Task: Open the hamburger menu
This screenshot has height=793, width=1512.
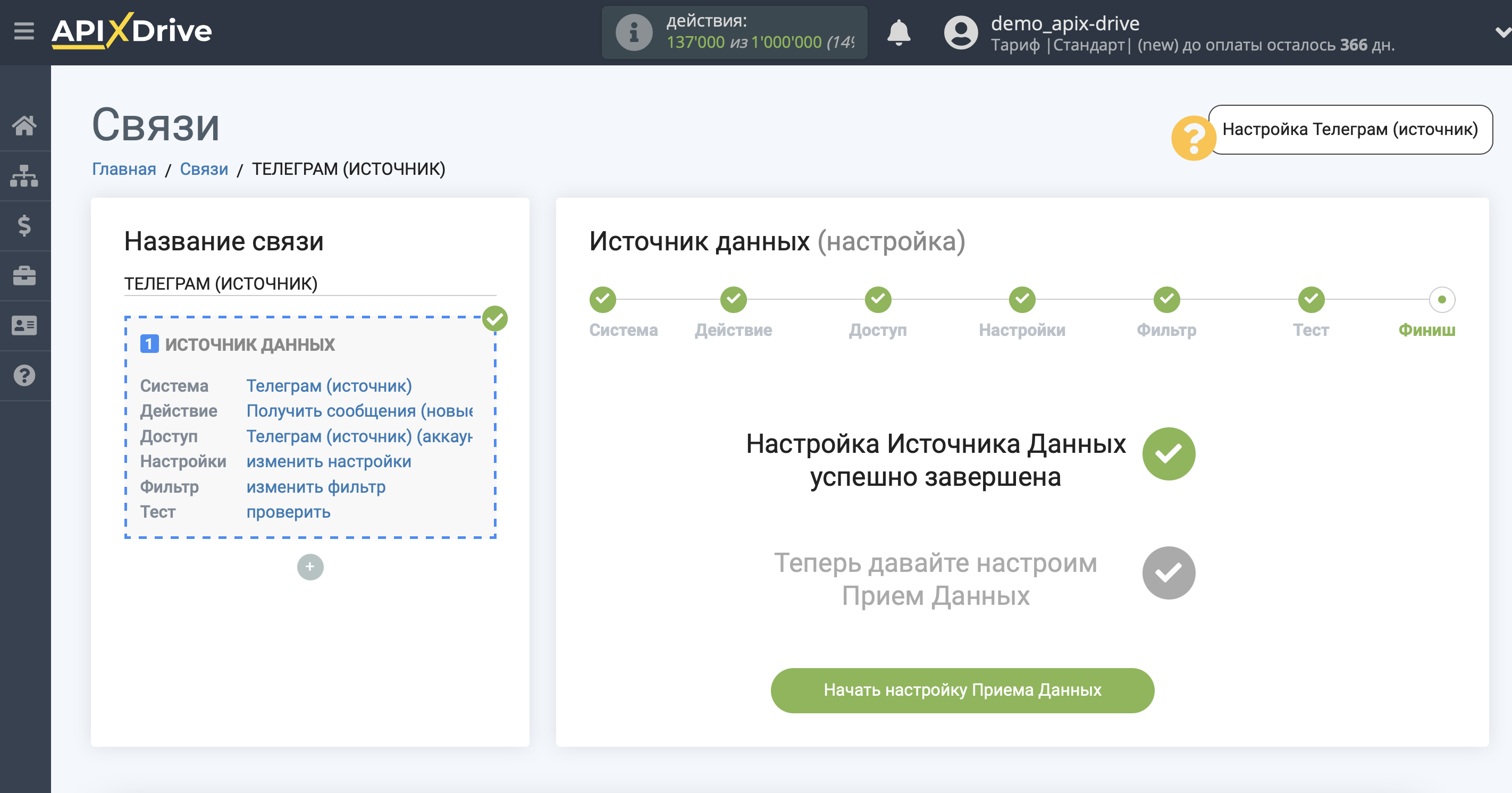Action: pyautogui.click(x=24, y=31)
